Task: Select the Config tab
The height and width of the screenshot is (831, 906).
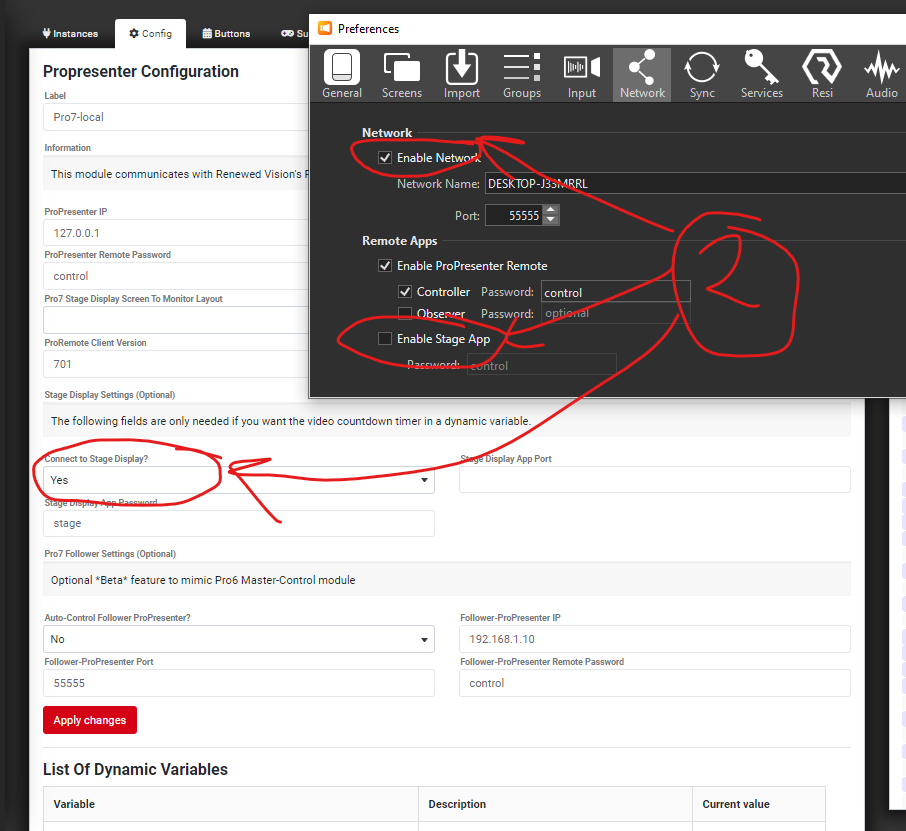Action: point(150,33)
